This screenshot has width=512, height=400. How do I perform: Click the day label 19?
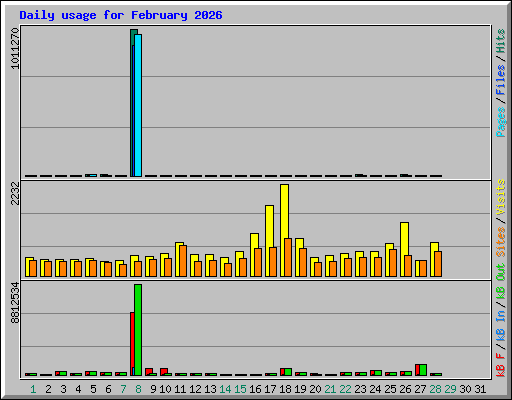tap(300, 389)
